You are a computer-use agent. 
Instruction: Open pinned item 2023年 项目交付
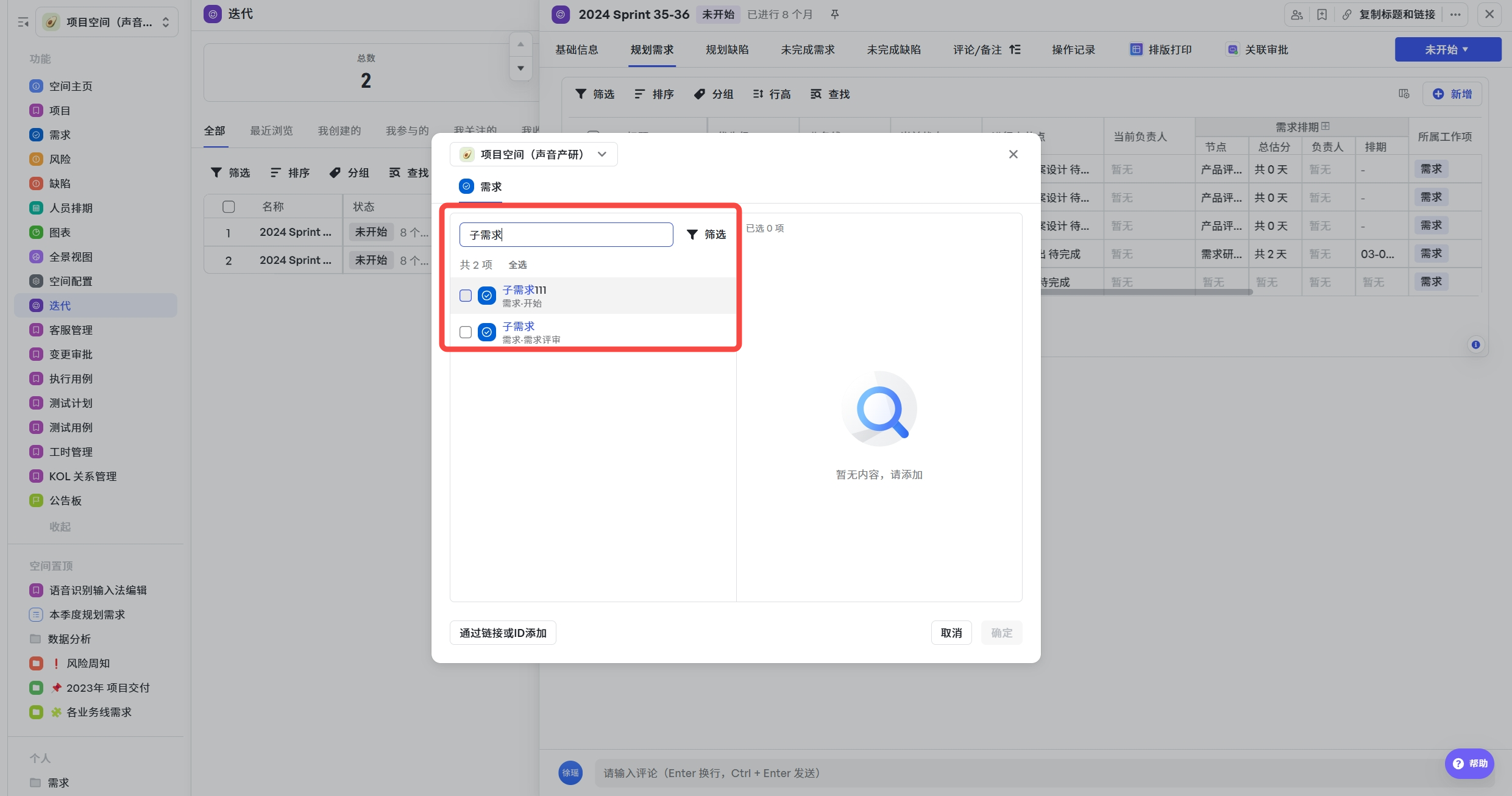[x=90, y=688]
